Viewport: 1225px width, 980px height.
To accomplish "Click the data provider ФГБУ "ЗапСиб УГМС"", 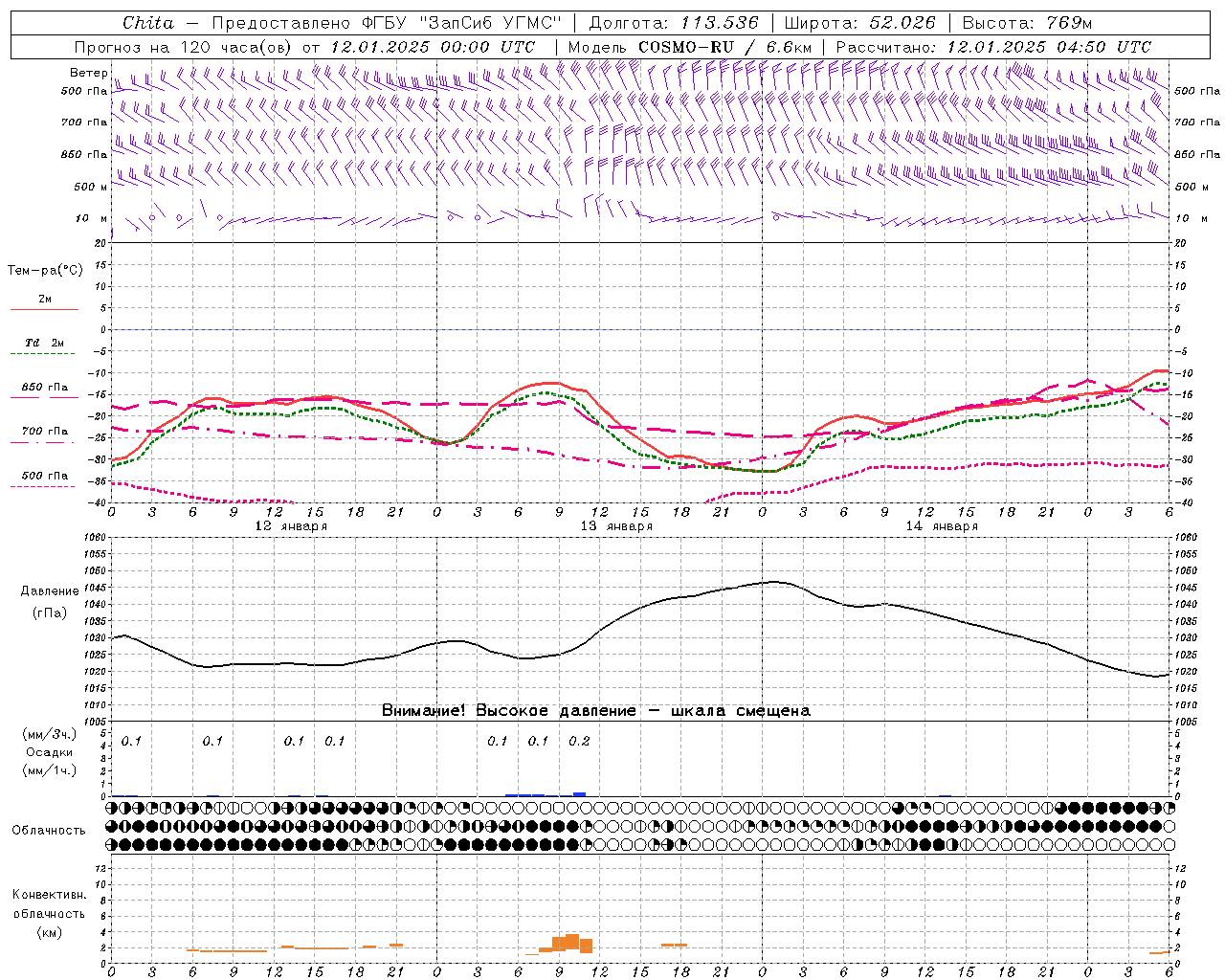I will 461,23.
